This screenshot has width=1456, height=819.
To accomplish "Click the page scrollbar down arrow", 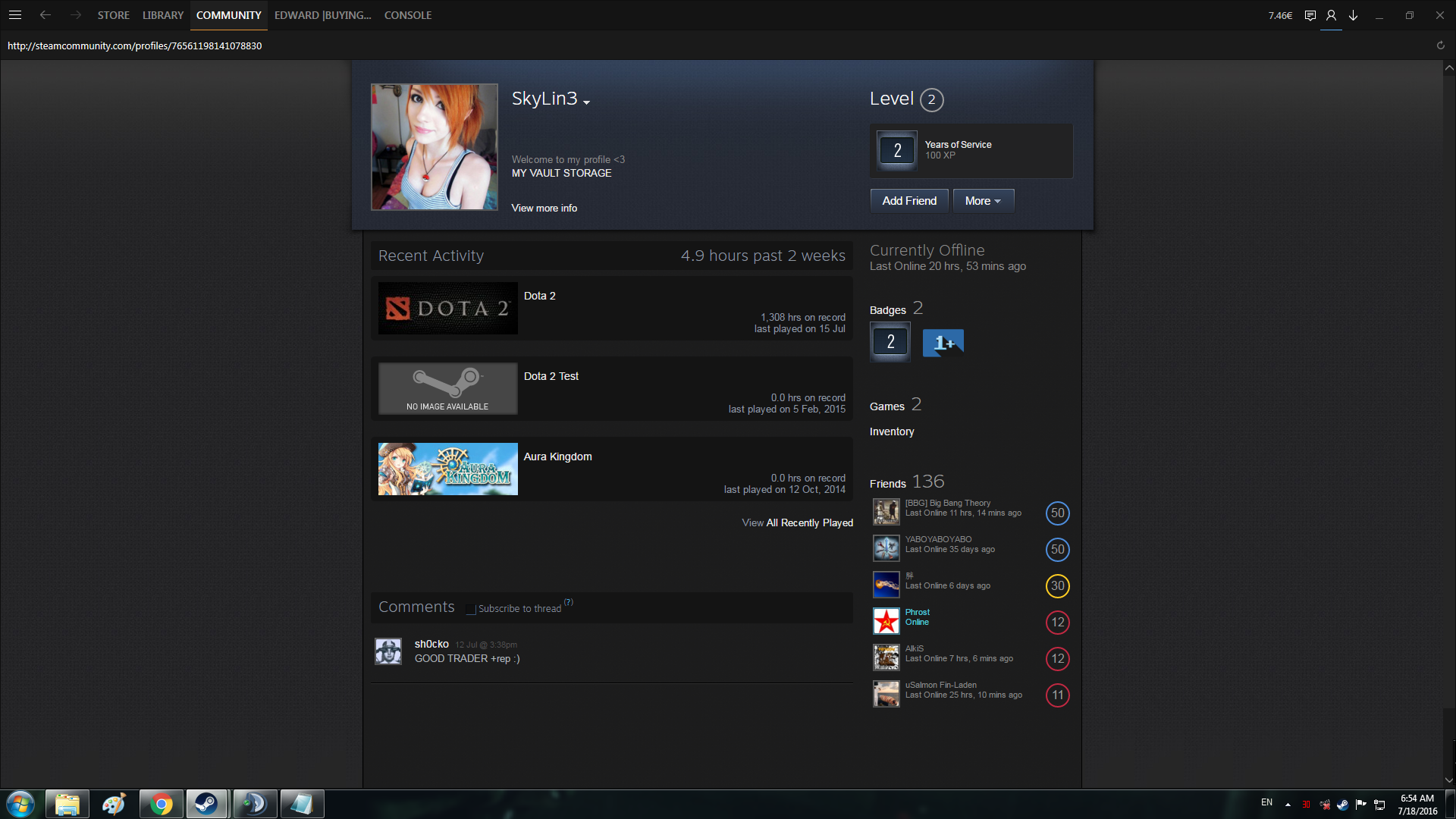I will point(1448,780).
